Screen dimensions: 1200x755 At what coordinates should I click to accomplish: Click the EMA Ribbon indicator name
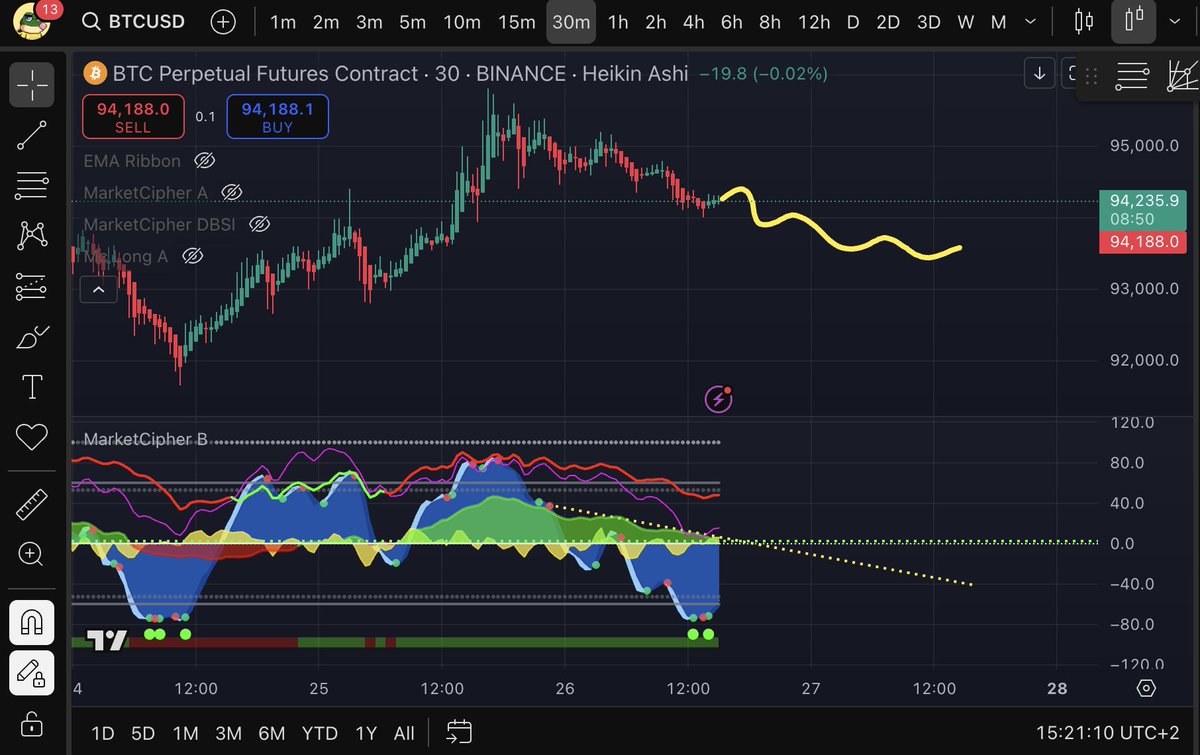pyautogui.click(x=132, y=161)
